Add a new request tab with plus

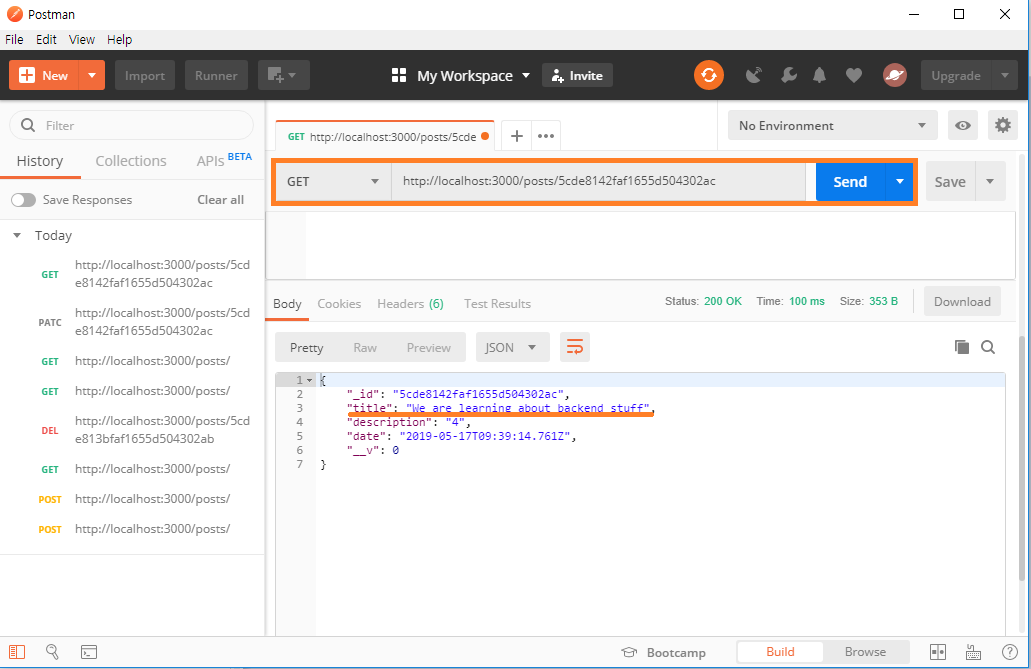pos(517,136)
